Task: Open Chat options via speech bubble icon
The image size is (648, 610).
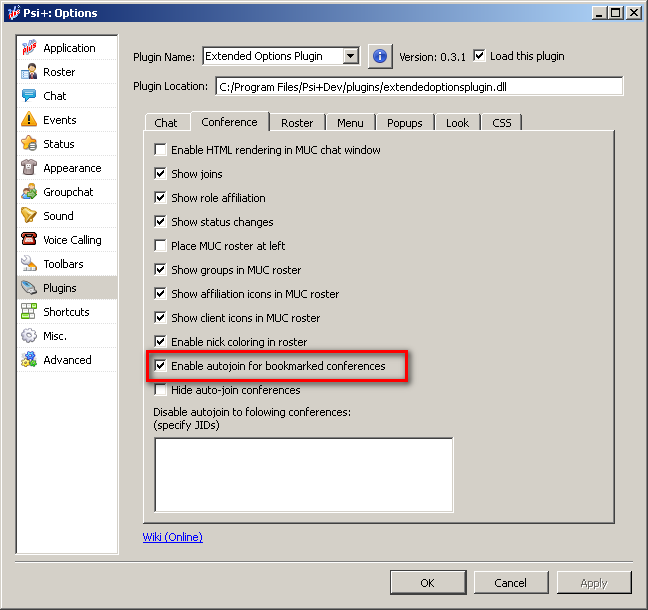Action: tap(29, 96)
